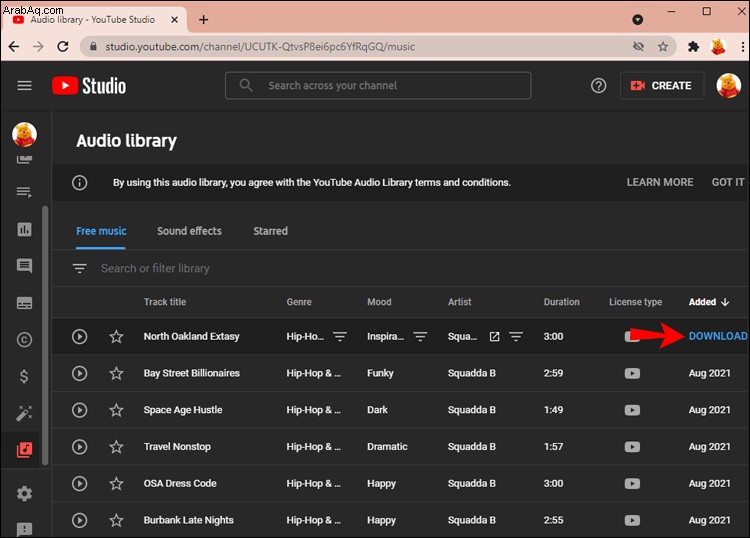Play the Bay Street Billionaires track
This screenshot has height=538, width=750.
(79, 373)
